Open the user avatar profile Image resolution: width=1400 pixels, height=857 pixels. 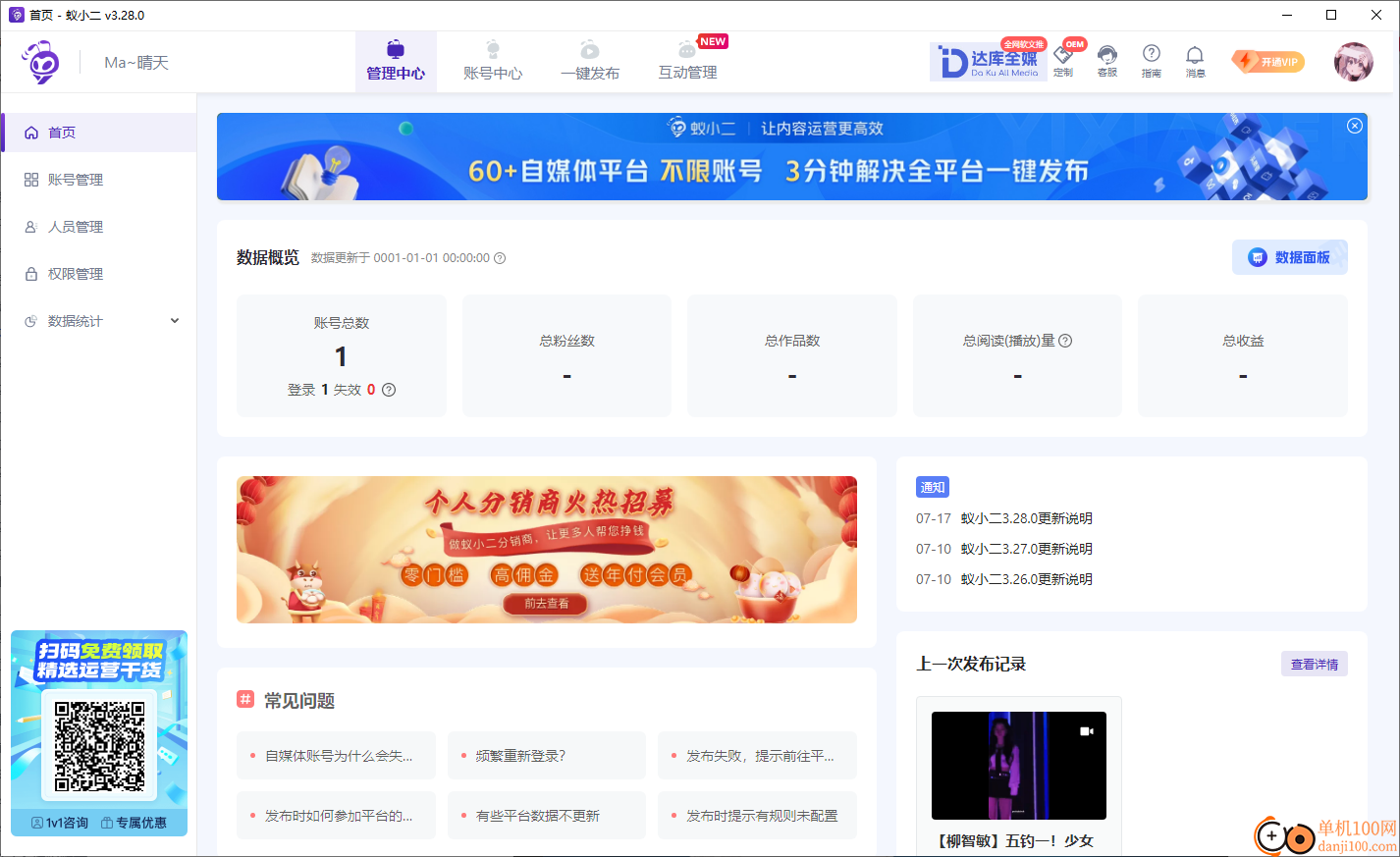pos(1354,62)
